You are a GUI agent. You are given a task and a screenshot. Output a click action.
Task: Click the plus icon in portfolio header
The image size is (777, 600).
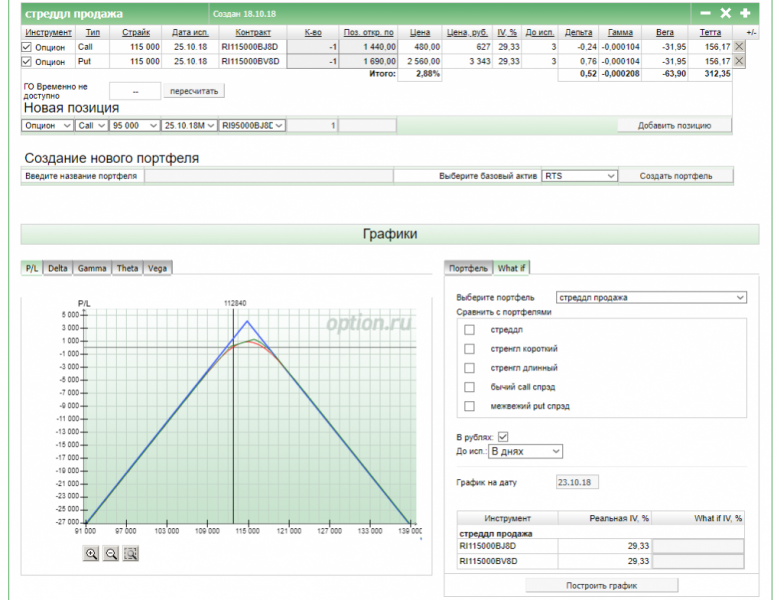(x=745, y=13)
